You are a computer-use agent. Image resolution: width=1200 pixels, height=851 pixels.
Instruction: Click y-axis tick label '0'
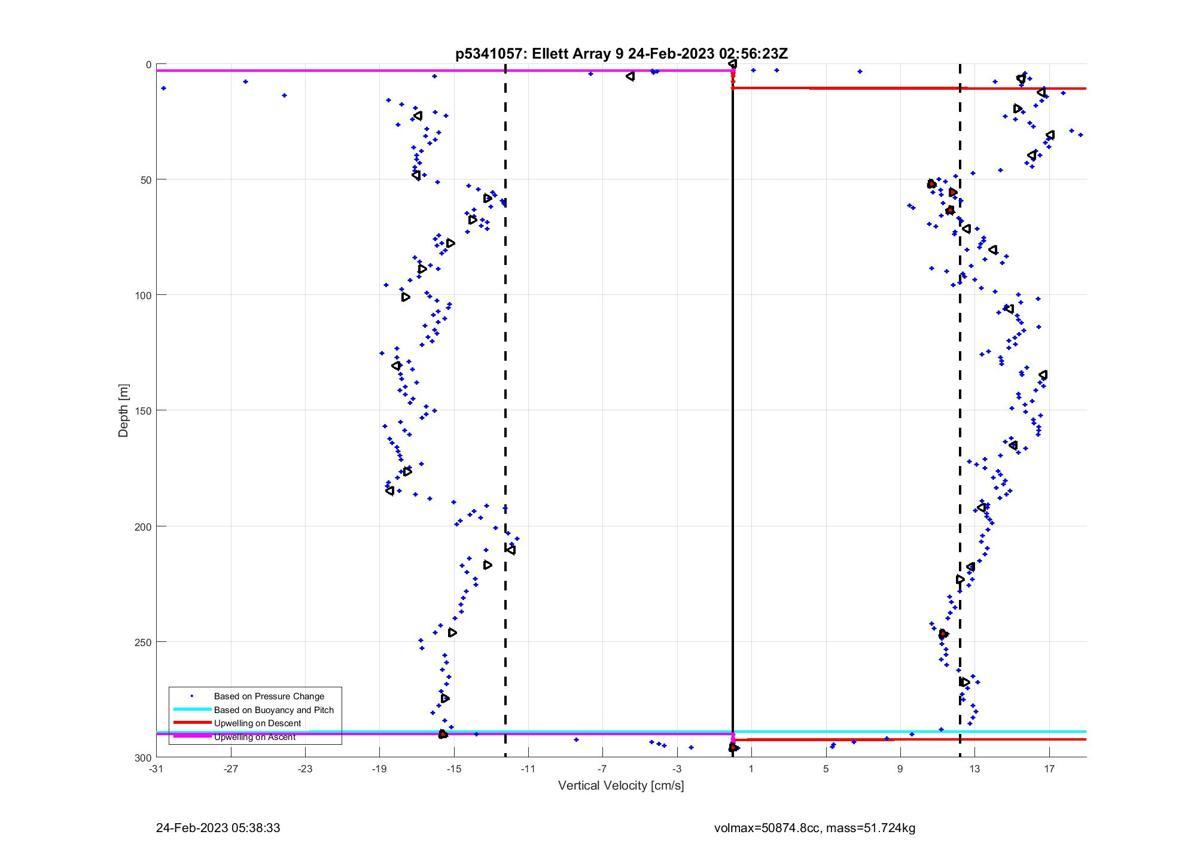pyautogui.click(x=149, y=65)
